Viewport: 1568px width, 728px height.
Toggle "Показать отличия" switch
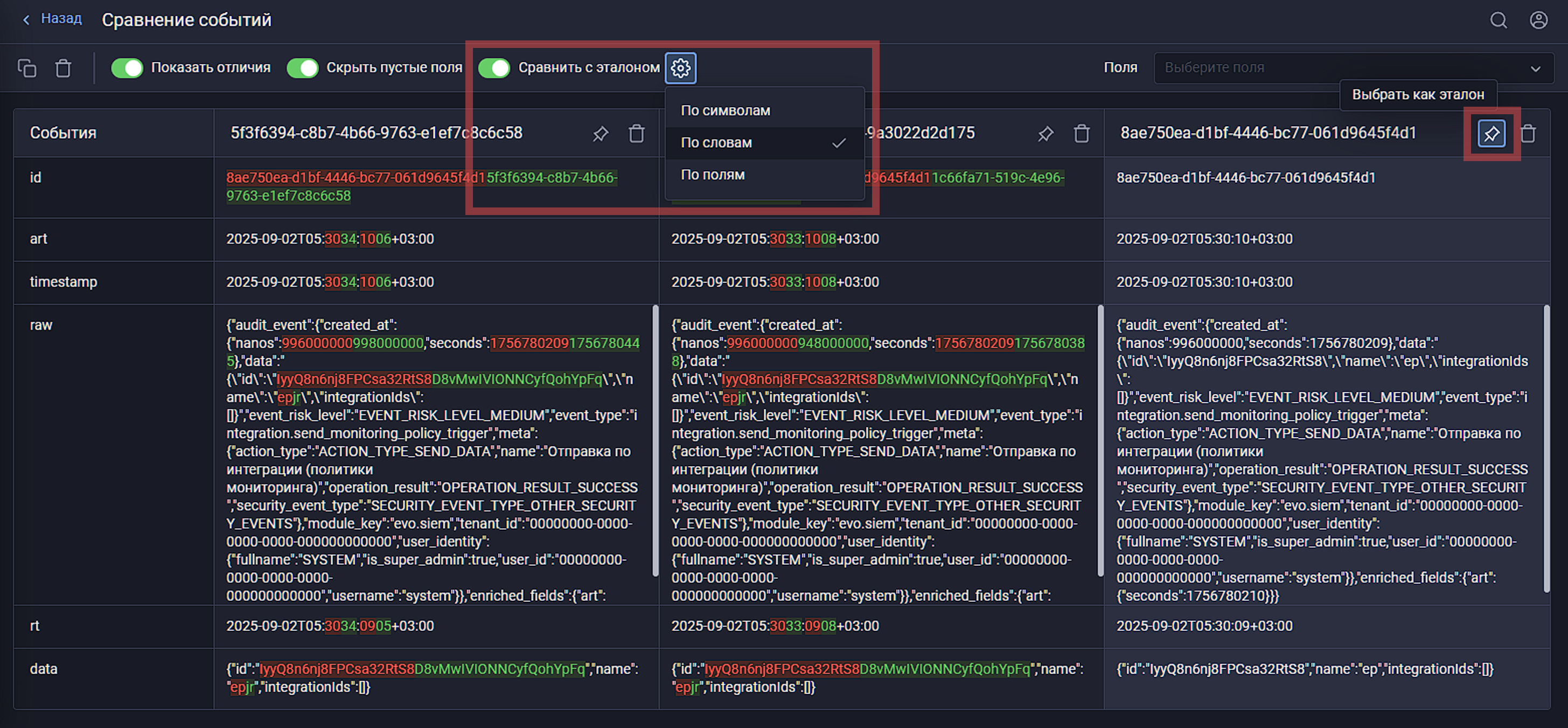pos(127,67)
